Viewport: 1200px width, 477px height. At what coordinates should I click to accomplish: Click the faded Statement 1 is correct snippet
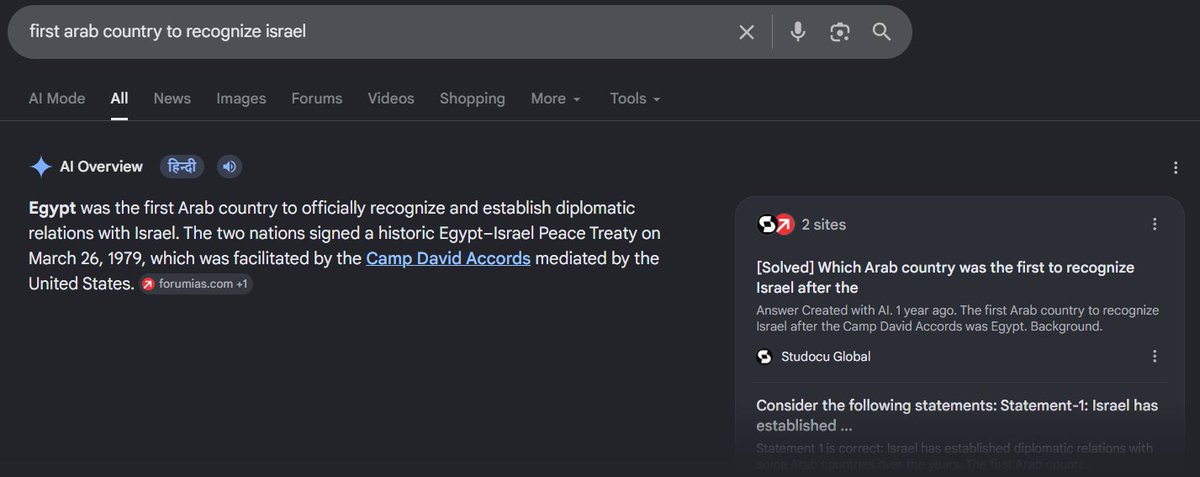click(955, 456)
